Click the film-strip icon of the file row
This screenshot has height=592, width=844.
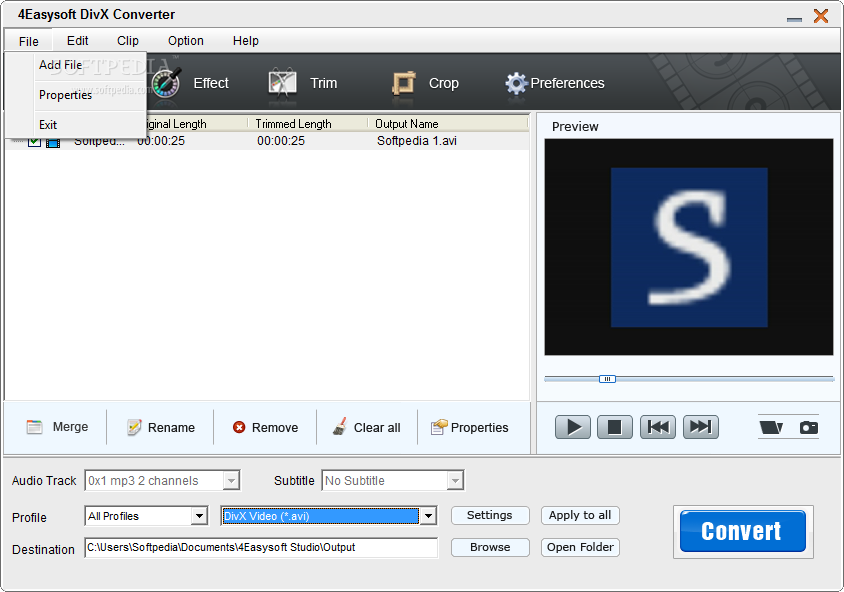pos(53,142)
